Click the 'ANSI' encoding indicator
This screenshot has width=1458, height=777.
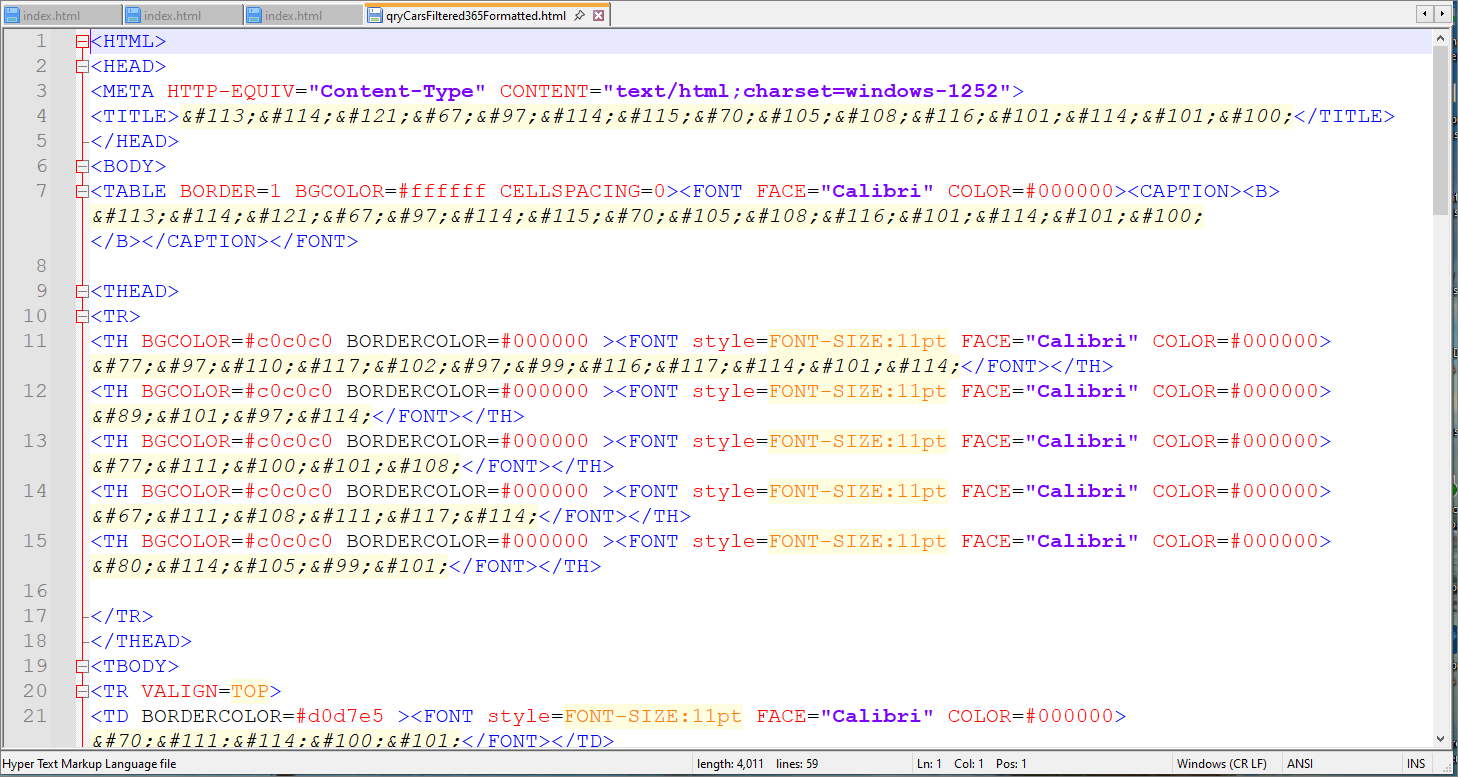click(x=1299, y=764)
